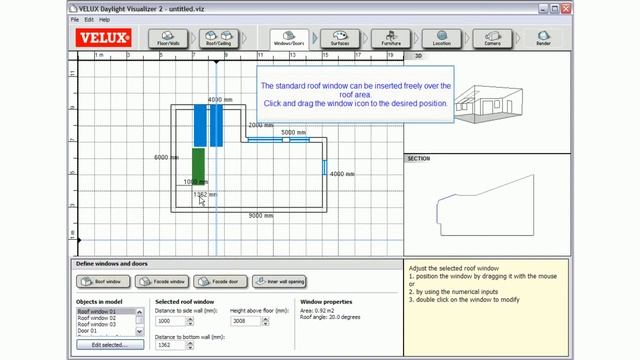The image size is (640, 360).
Task: Select the facade window on right wall
Action: pos(325,168)
